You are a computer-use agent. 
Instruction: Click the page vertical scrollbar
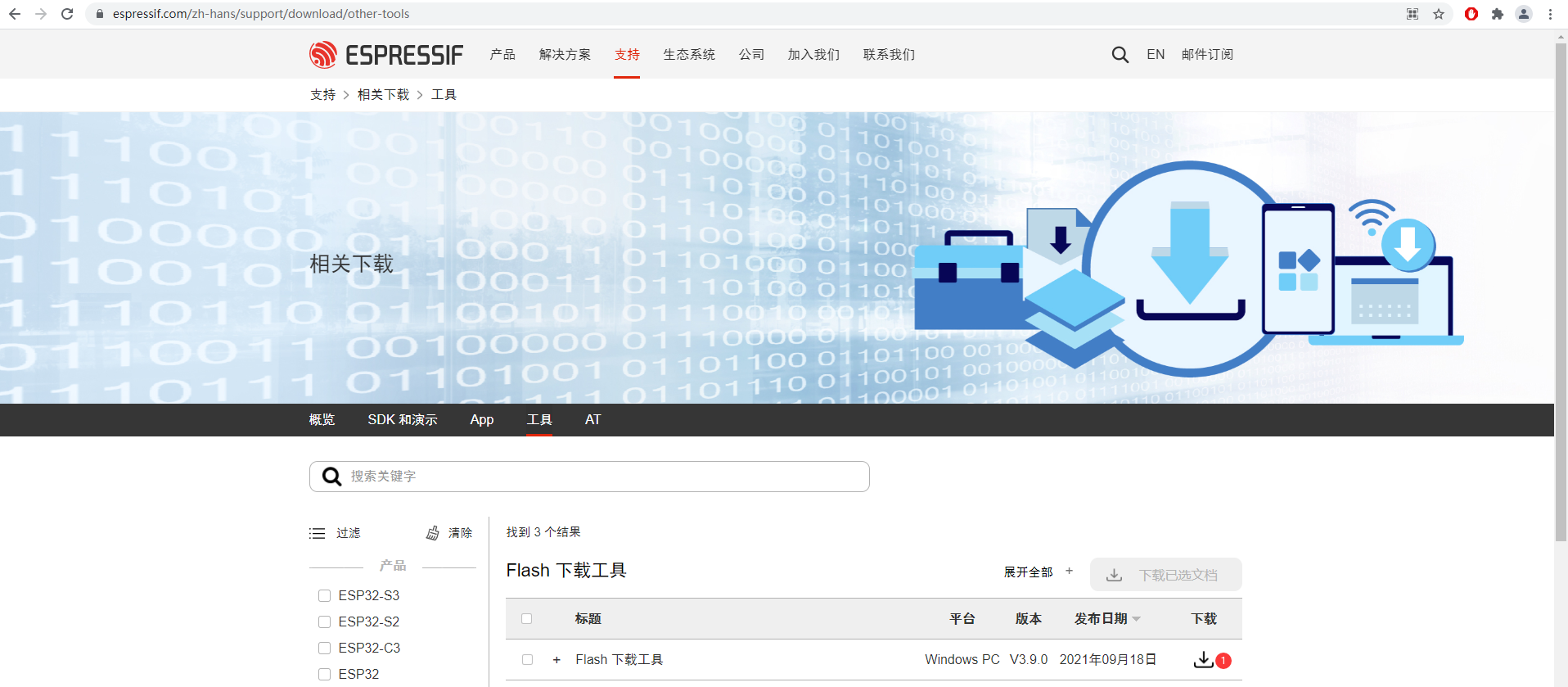click(1561, 292)
